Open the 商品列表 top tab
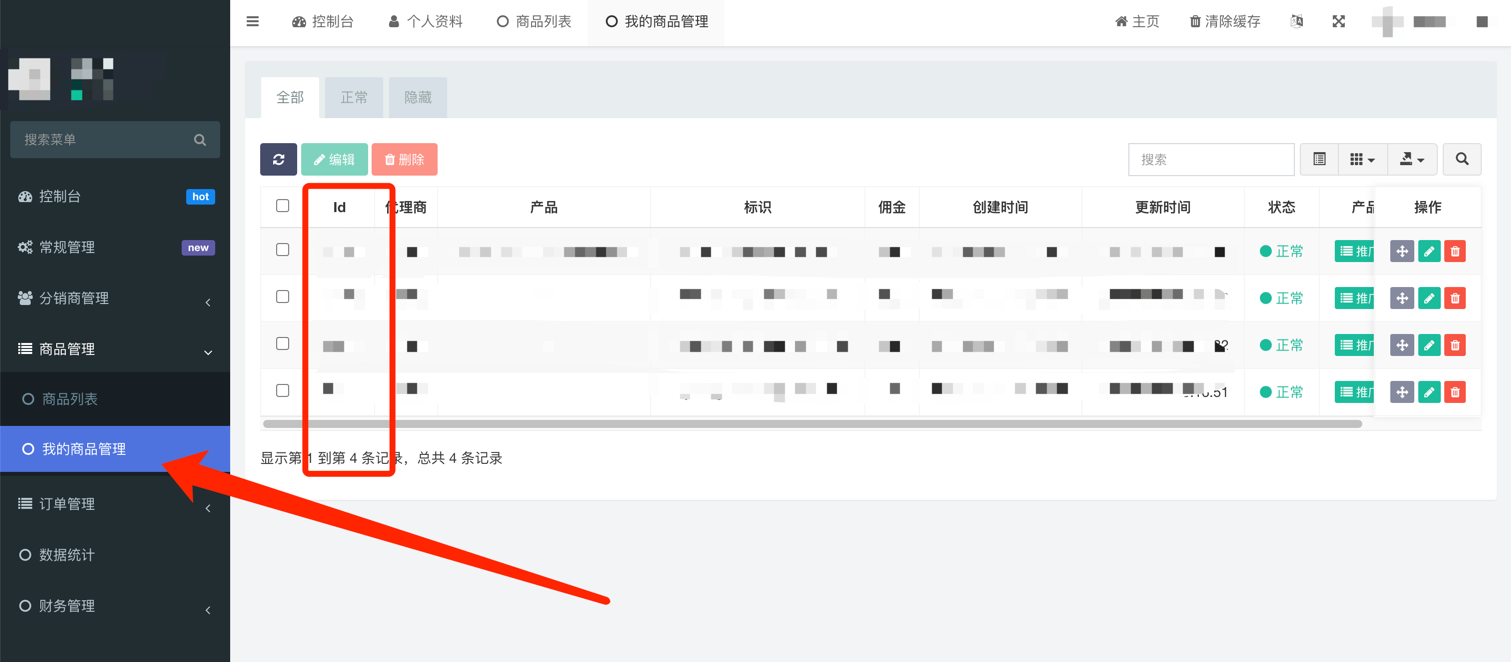Screen dimensions: 1511x662 [534, 21]
